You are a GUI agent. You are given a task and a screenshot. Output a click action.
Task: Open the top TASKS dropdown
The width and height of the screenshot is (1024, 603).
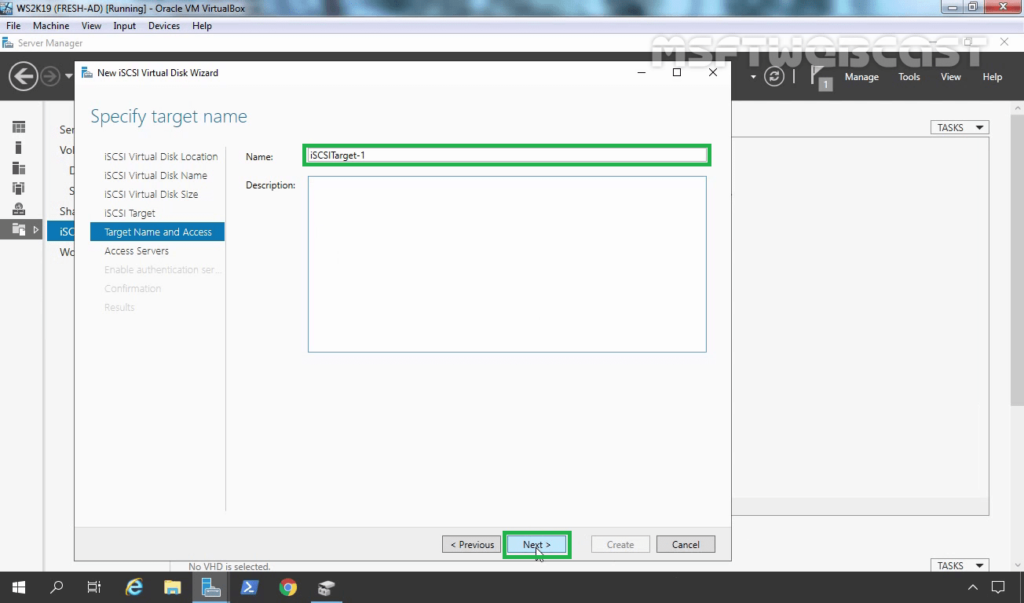click(x=959, y=127)
